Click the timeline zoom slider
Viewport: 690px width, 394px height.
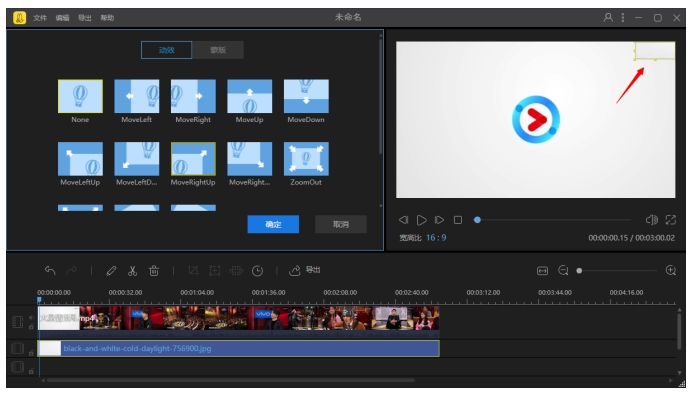pos(617,271)
